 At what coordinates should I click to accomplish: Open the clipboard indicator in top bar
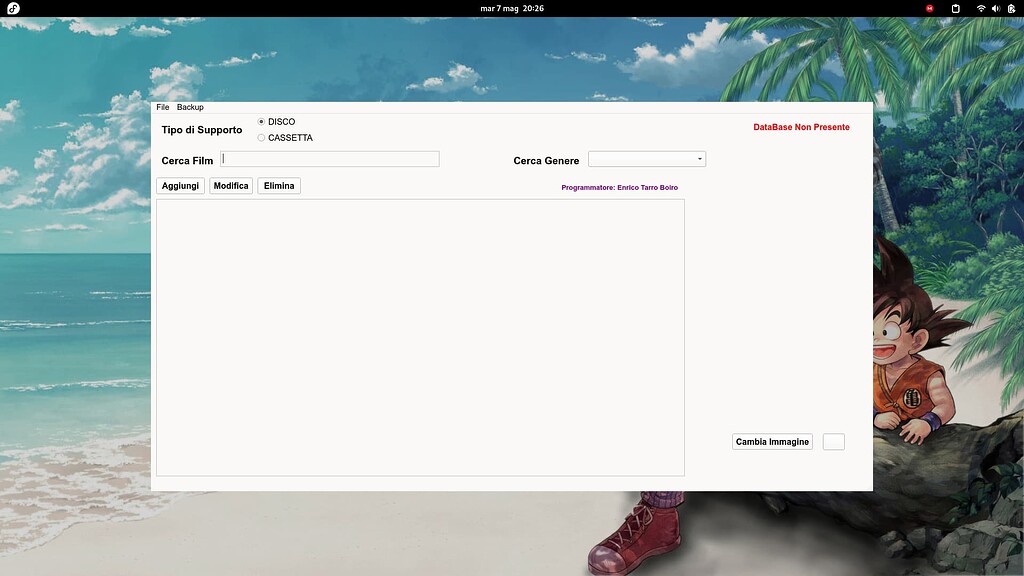tap(955, 8)
